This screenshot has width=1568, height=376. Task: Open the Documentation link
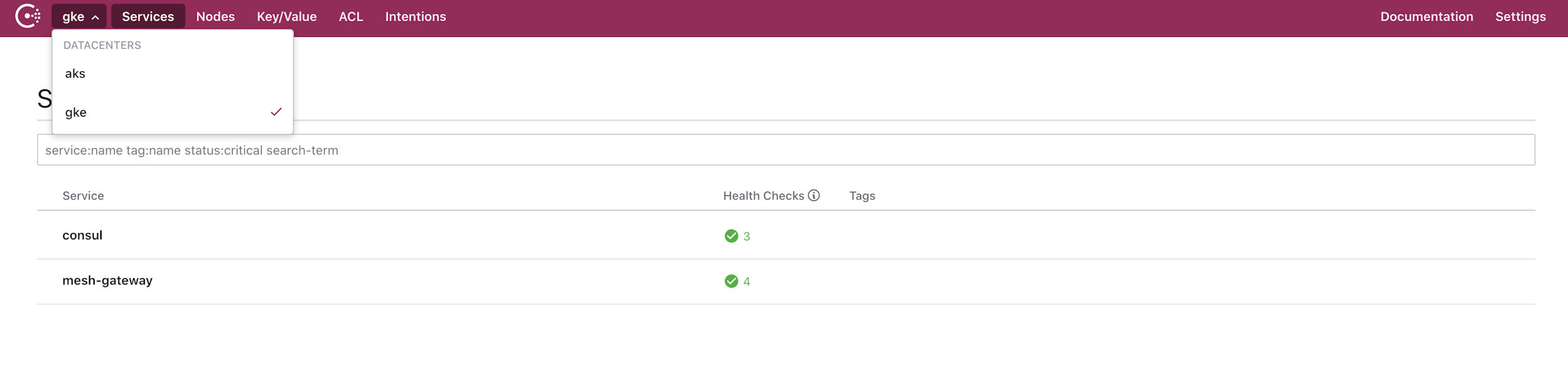click(1427, 16)
